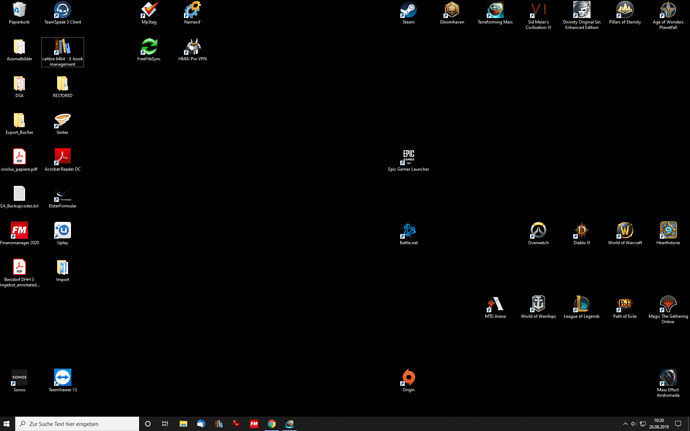
Task: Select the Diablo III game icon
Action: pos(581,233)
